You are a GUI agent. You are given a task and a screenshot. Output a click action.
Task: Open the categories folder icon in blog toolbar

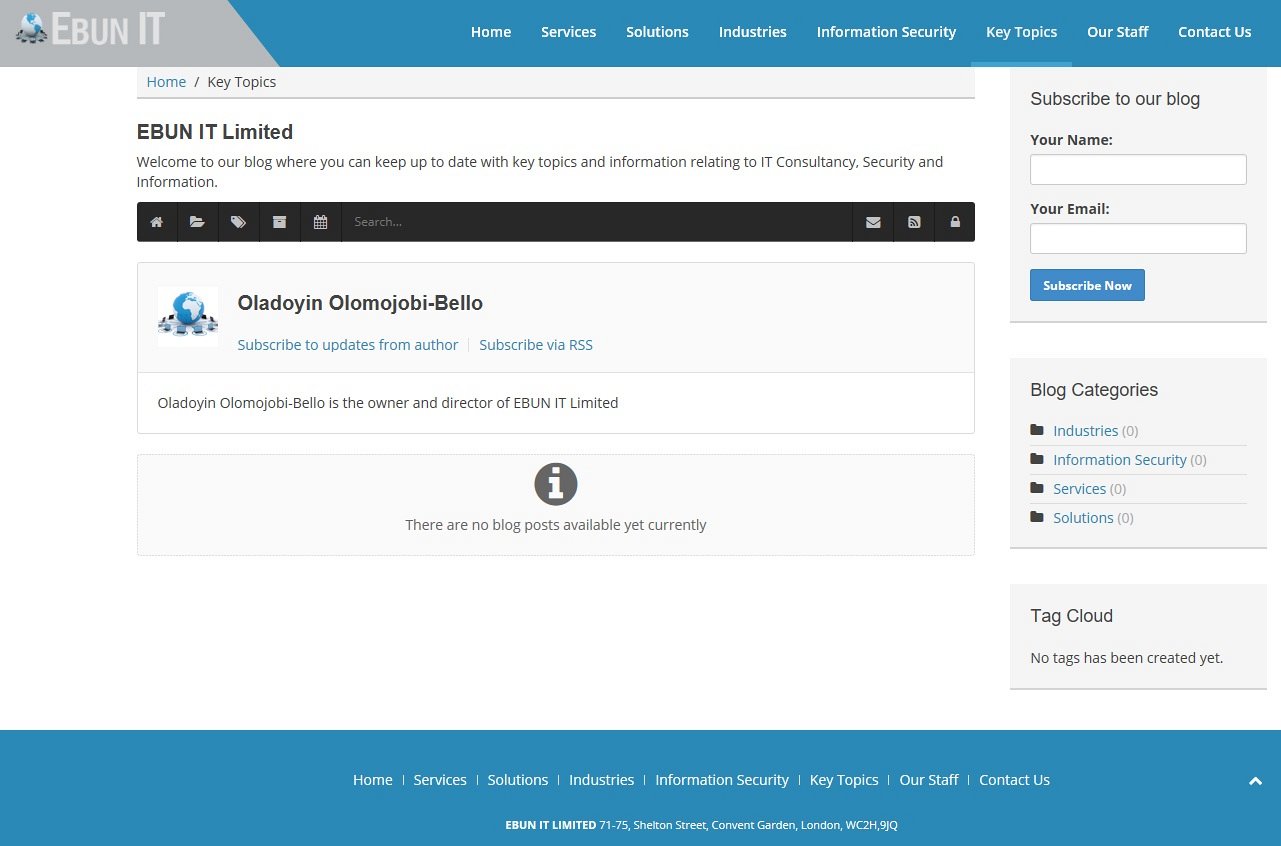pyautogui.click(x=198, y=222)
